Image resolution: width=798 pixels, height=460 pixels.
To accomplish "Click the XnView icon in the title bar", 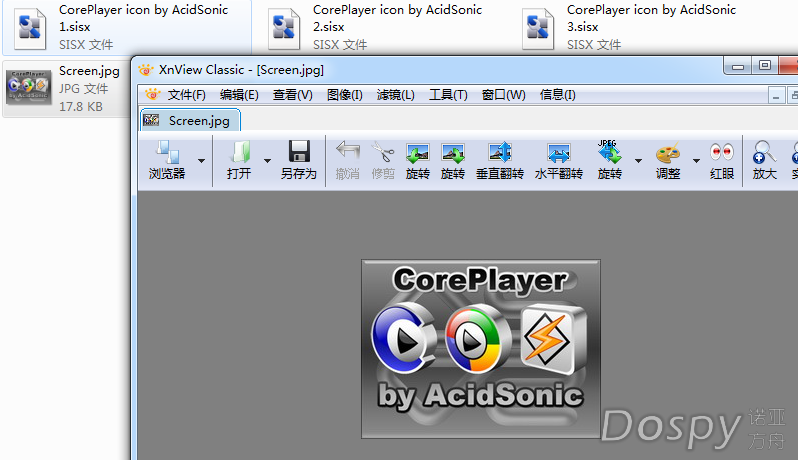I will point(146,70).
